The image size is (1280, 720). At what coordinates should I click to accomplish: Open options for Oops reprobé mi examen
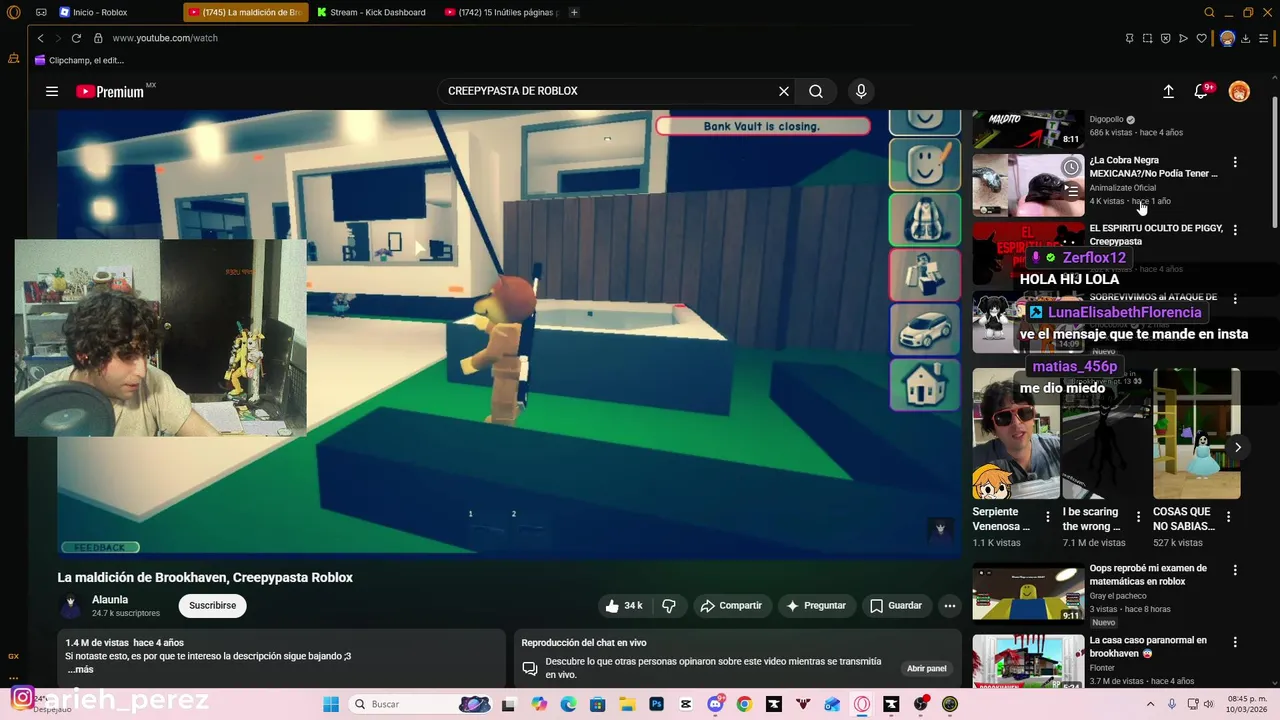pyautogui.click(x=1235, y=570)
